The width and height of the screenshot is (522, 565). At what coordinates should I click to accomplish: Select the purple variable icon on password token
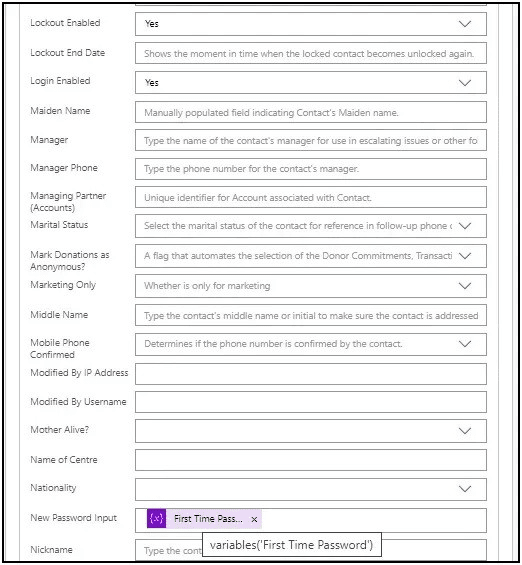[x=156, y=519]
